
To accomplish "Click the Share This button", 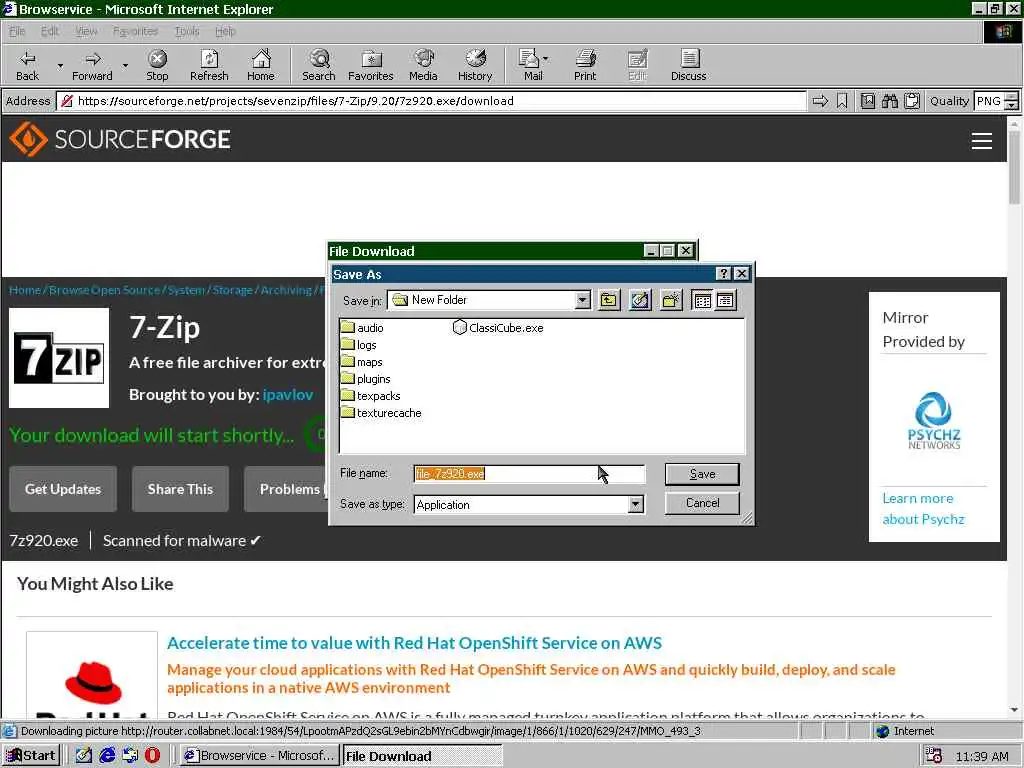I will 180,488.
